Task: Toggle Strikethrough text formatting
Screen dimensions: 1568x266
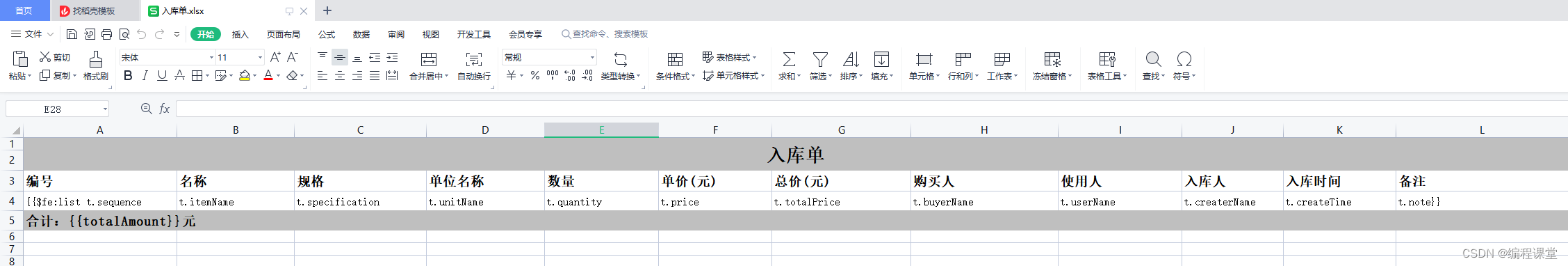Action: pyautogui.click(x=179, y=75)
